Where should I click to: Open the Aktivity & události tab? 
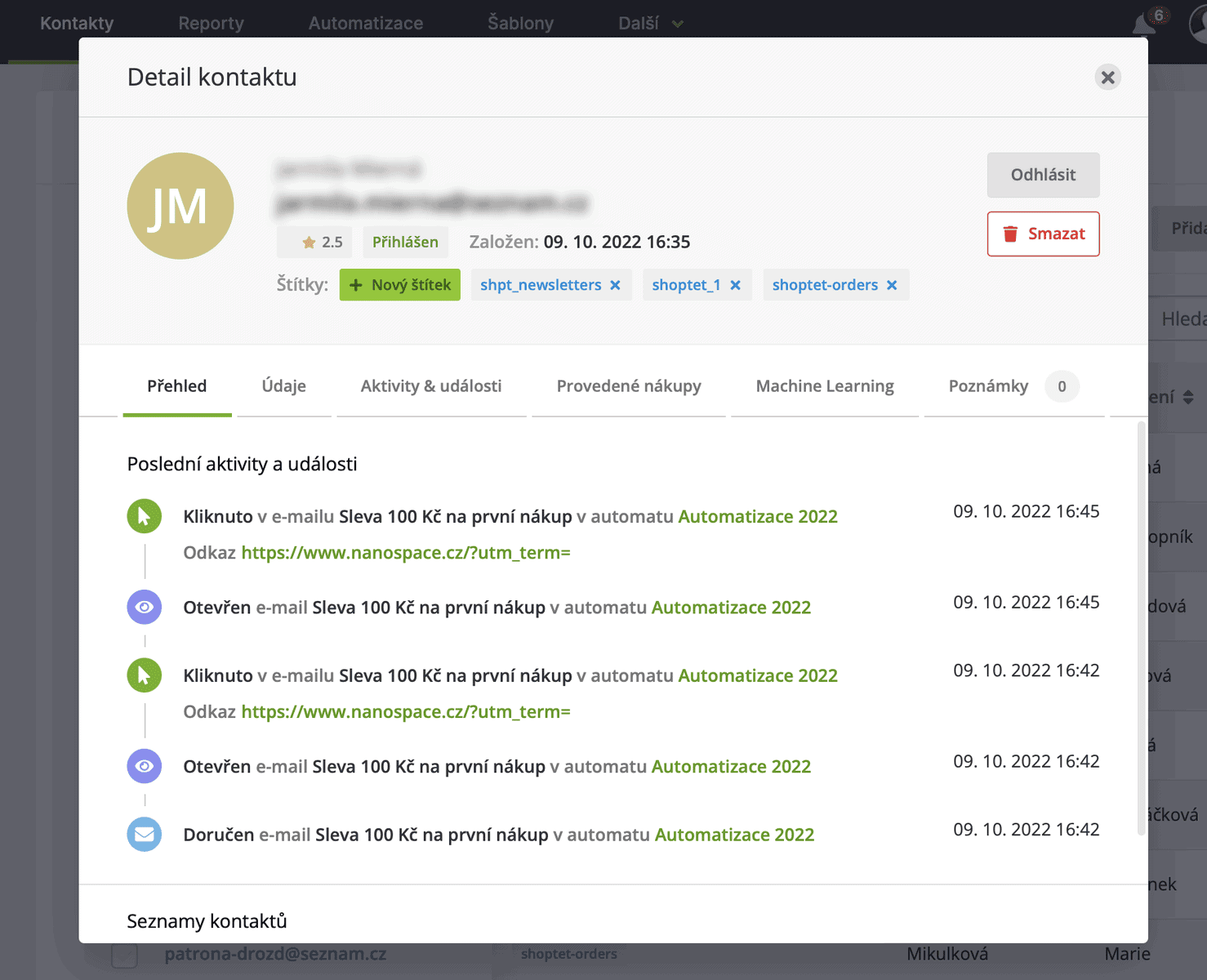431,386
